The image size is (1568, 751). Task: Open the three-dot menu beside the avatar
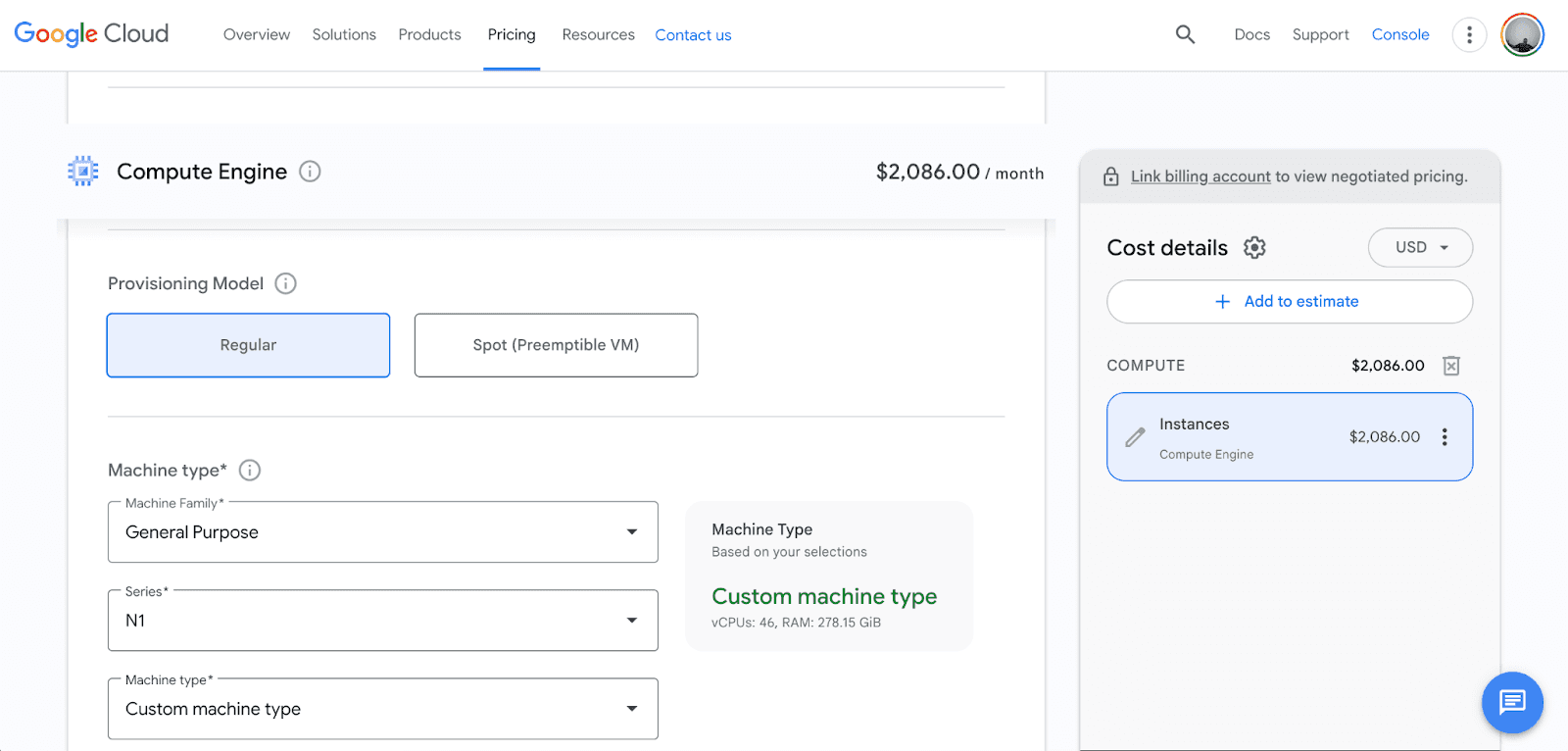pyautogui.click(x=1468, y=35)
